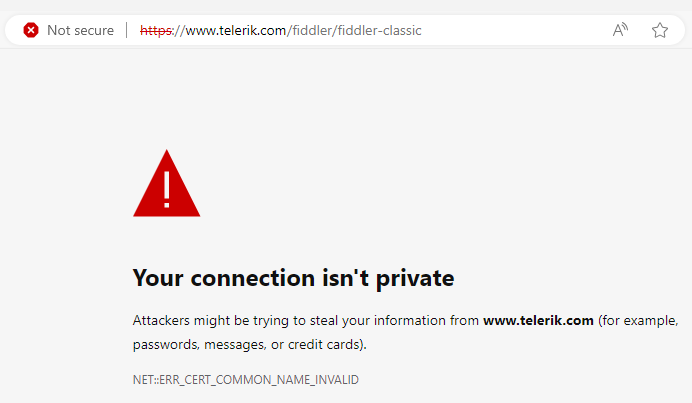Open the Read aloud feature icon
The image size is (692, 403).
point(620,30)
